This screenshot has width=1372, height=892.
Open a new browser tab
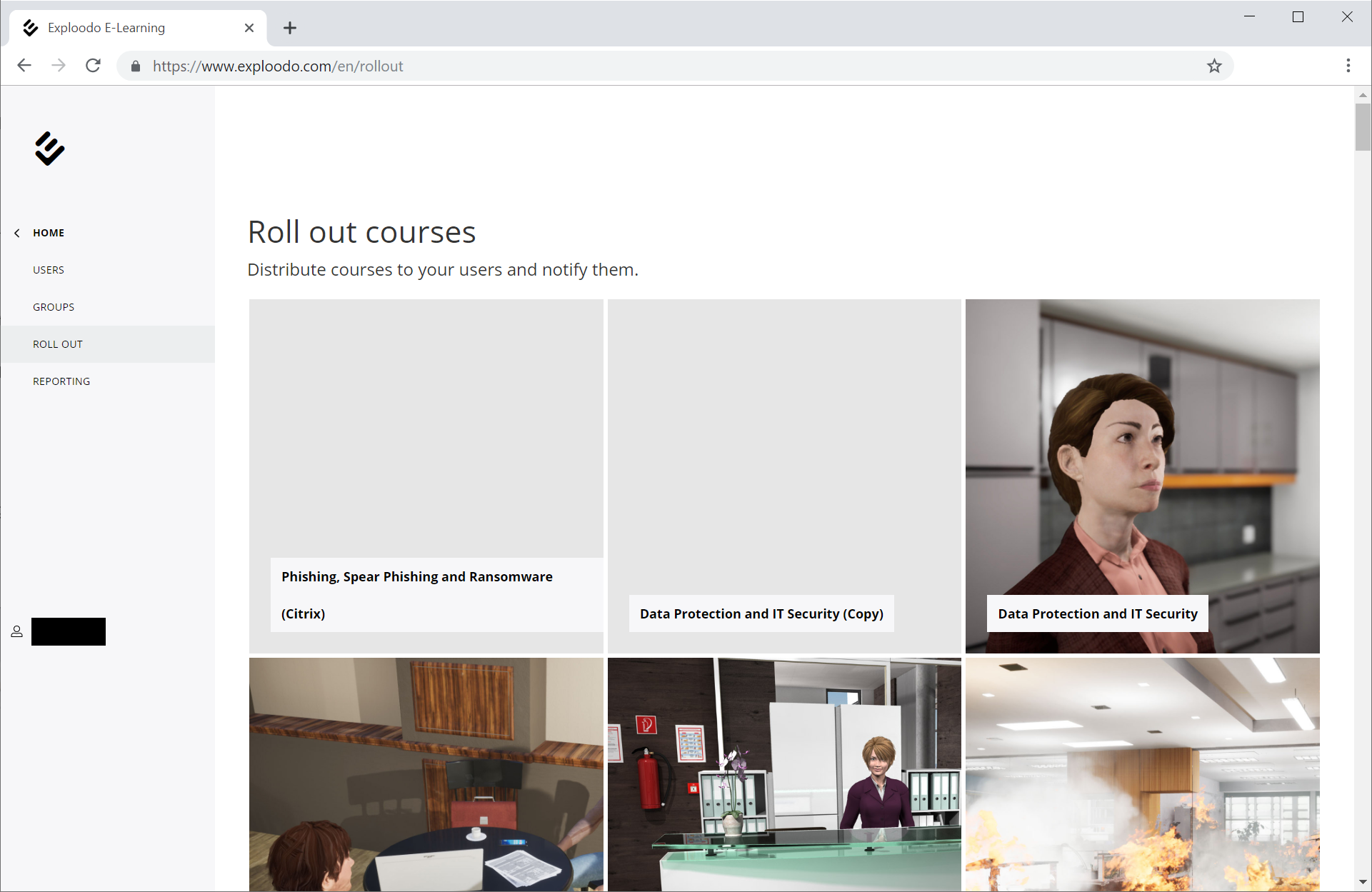[x=289, y=28]
